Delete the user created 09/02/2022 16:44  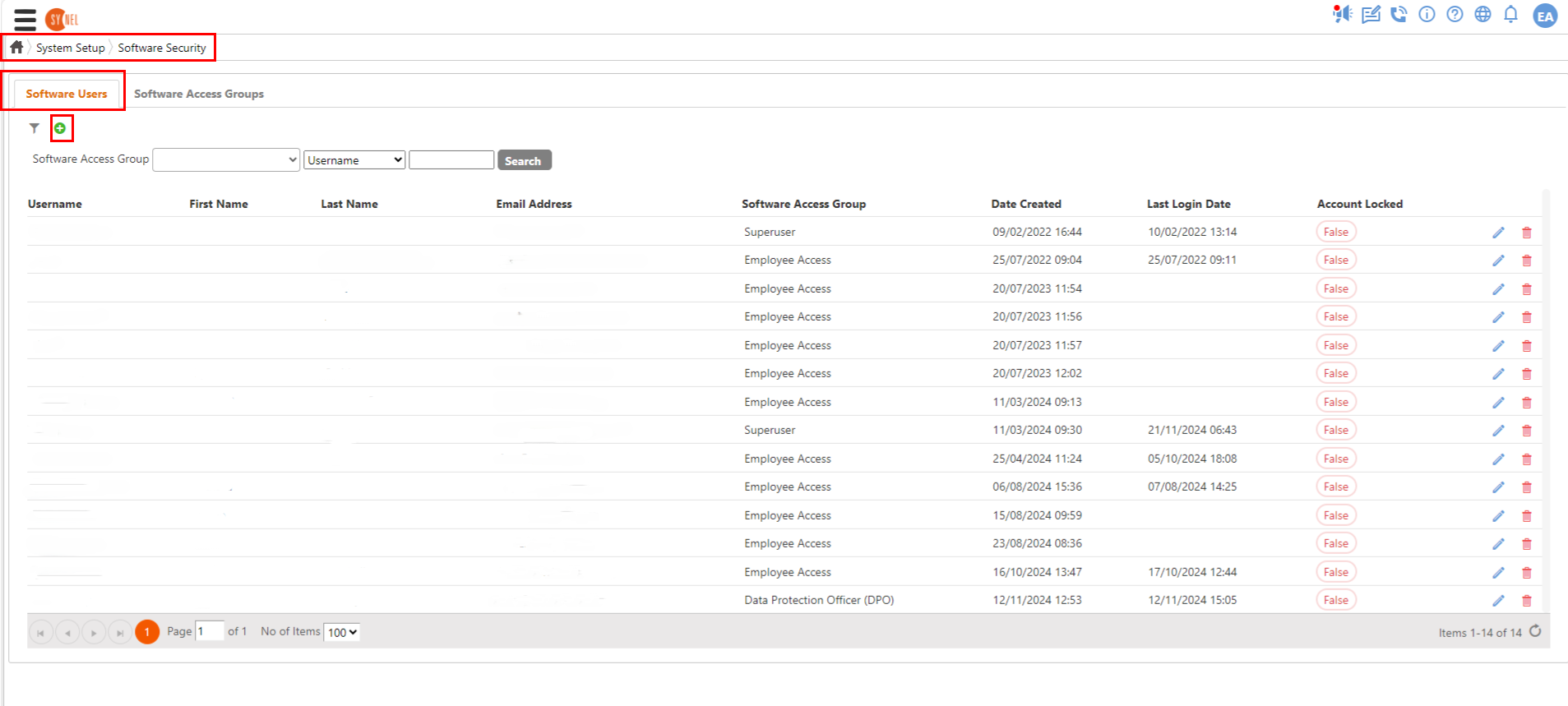pyautogui.click(x=1527, y=233)
